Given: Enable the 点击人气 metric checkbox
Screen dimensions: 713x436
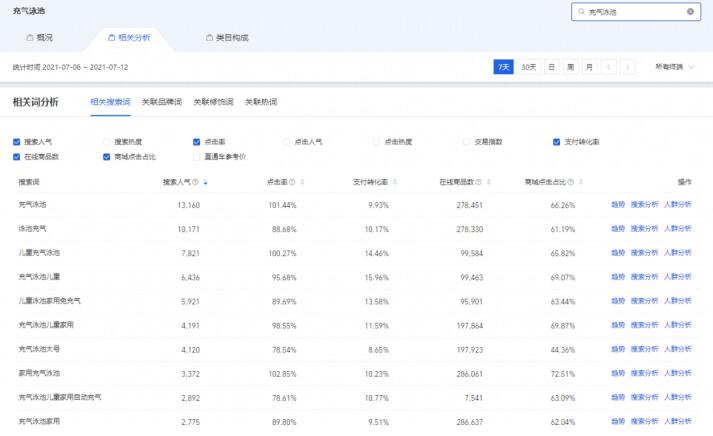Looking at the screenshot, I should click(x=286, y=142).
